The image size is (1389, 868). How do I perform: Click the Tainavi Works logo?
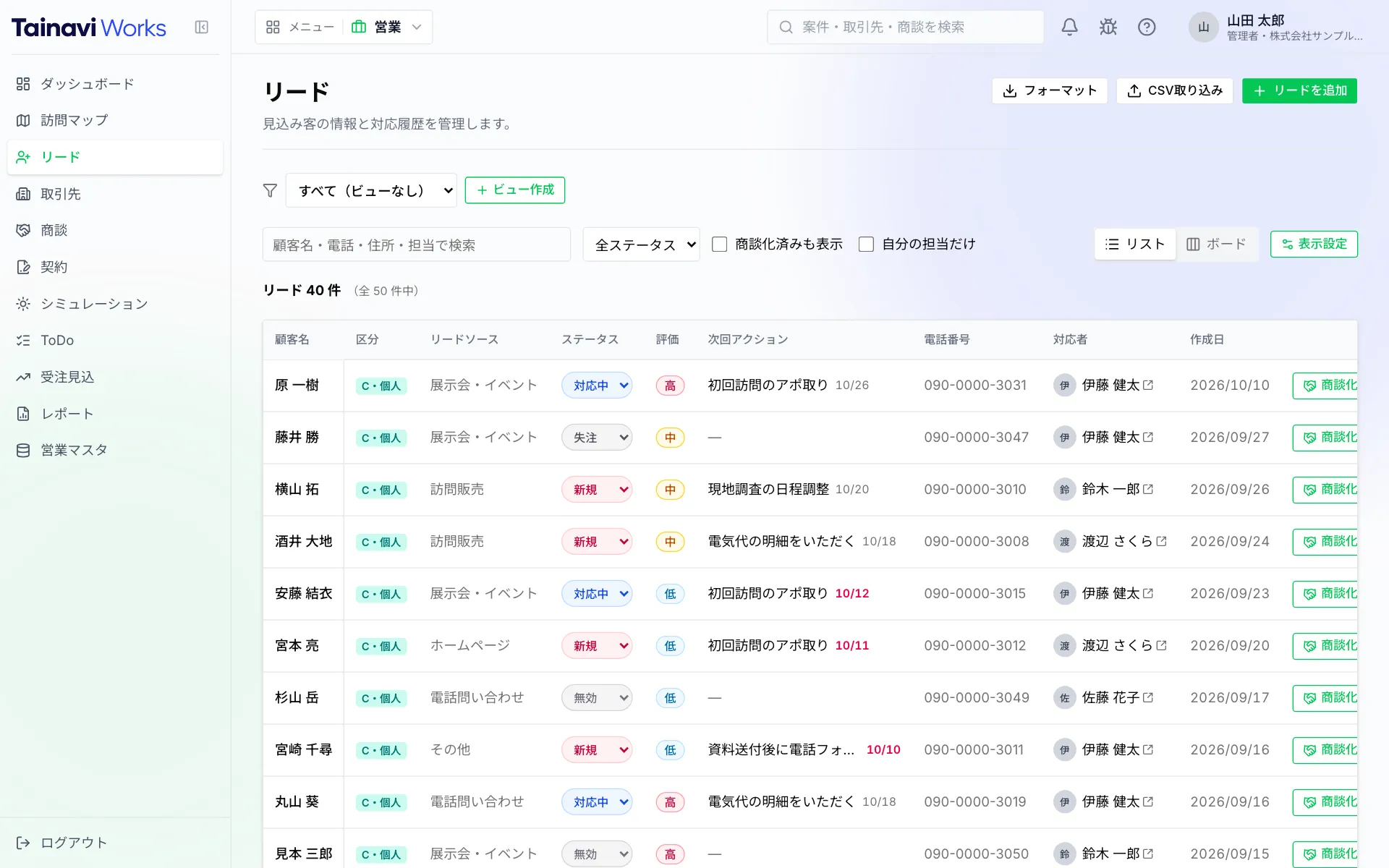coord(89,27)
